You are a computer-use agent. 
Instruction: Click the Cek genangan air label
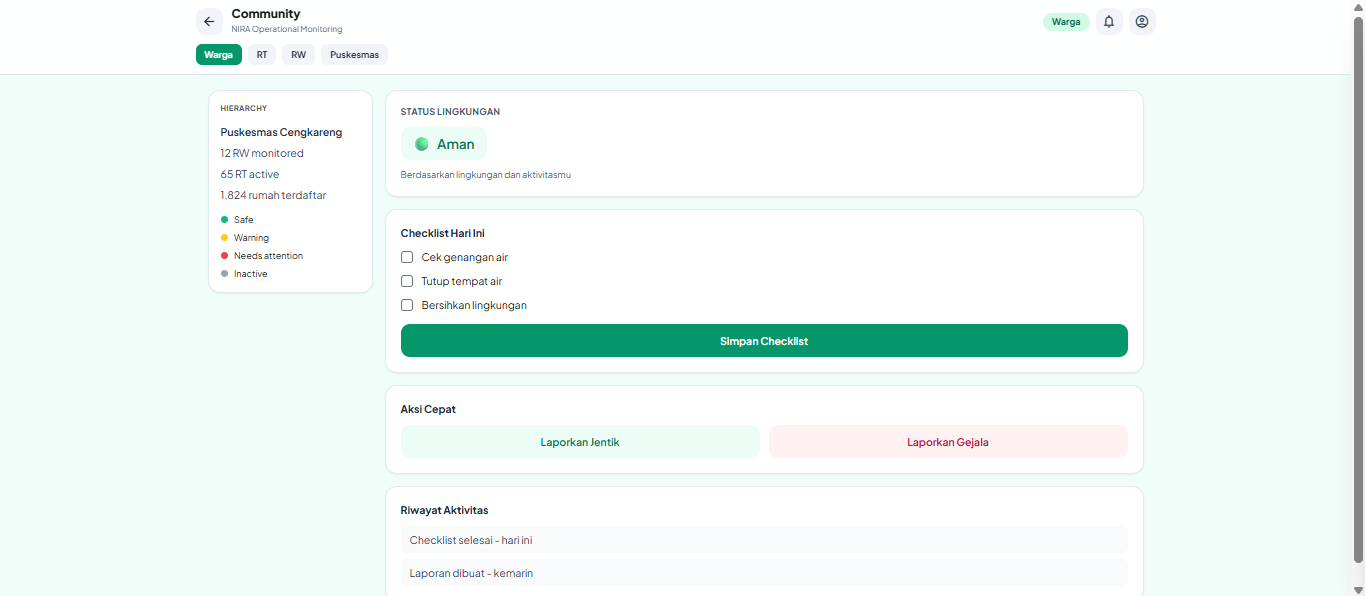click(x=465, y=257)
